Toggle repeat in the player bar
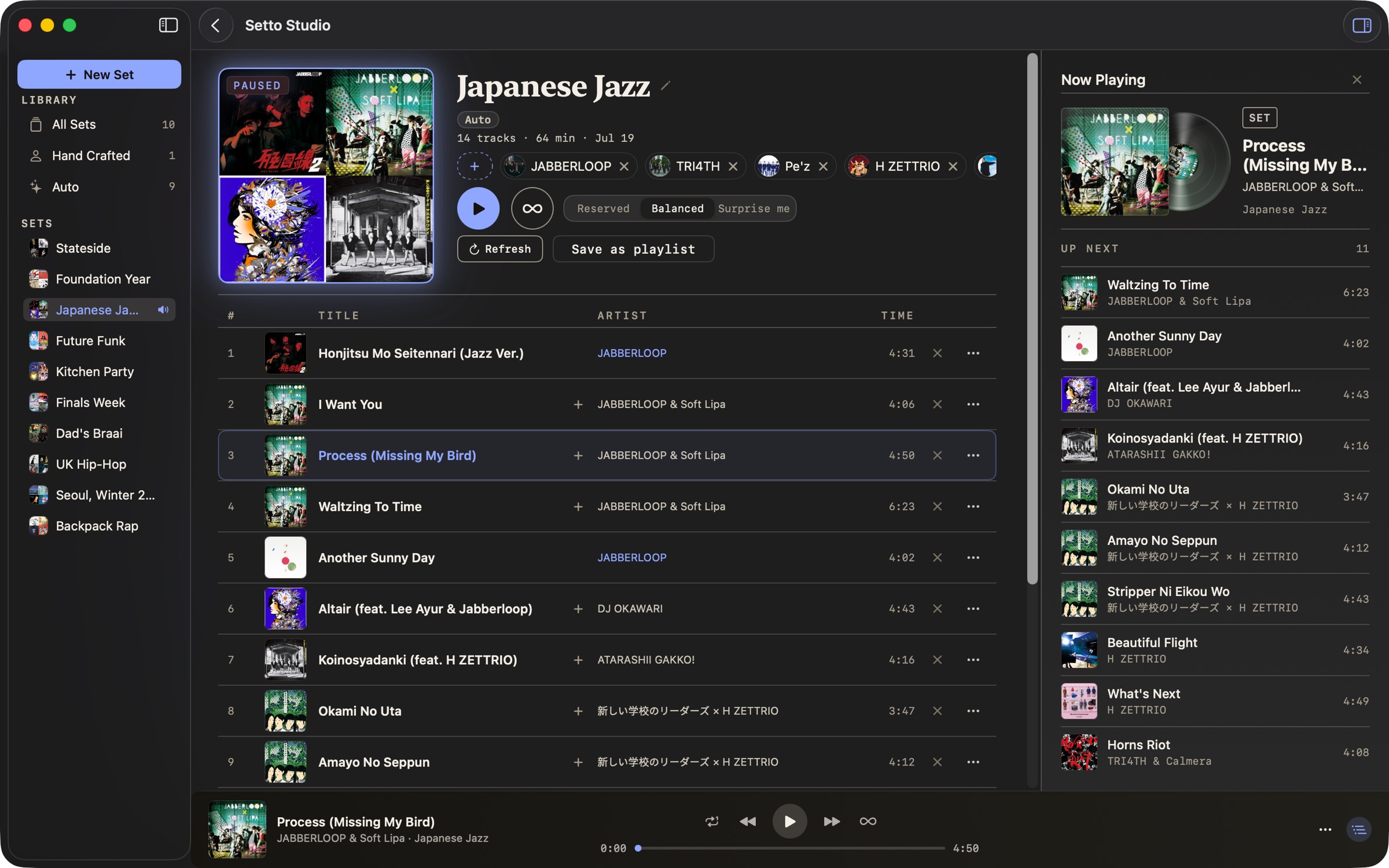The width and height of the screenshot is (1389, 868). point(712,822)
